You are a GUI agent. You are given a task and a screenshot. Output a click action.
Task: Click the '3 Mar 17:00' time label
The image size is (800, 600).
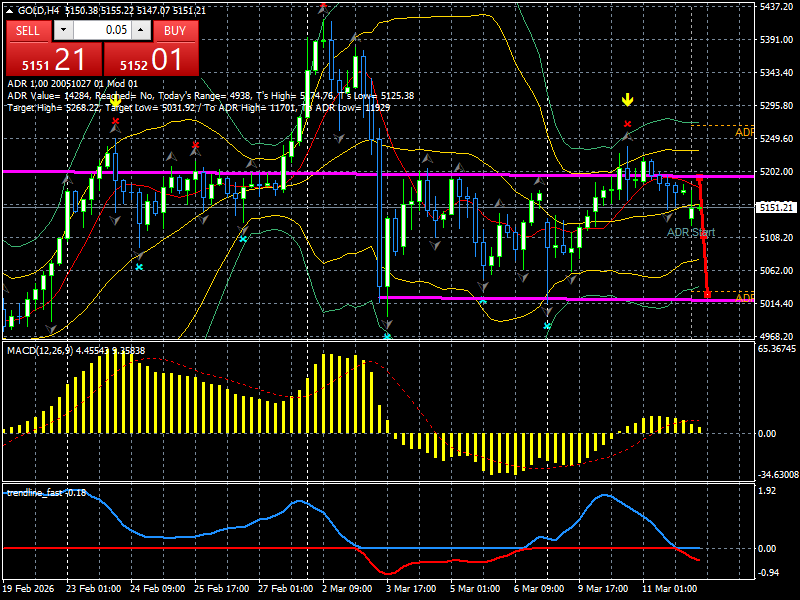point(411,588)
